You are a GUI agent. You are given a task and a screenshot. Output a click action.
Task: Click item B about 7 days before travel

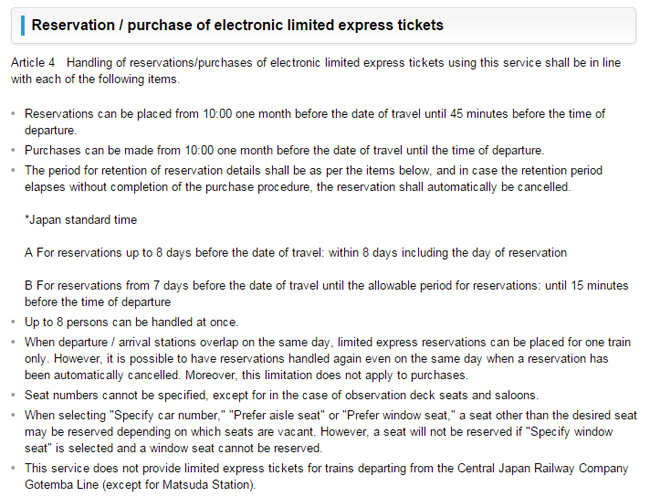pyautogui.click(x=326, y=293)
